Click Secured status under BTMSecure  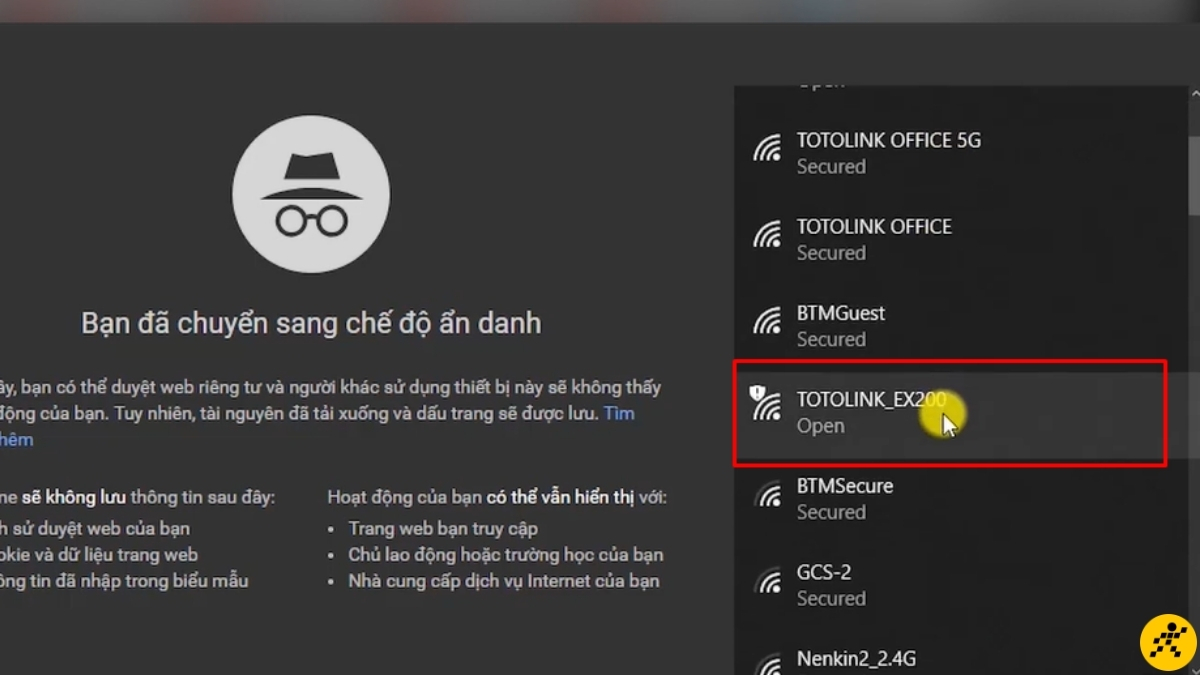coord(831,513)
